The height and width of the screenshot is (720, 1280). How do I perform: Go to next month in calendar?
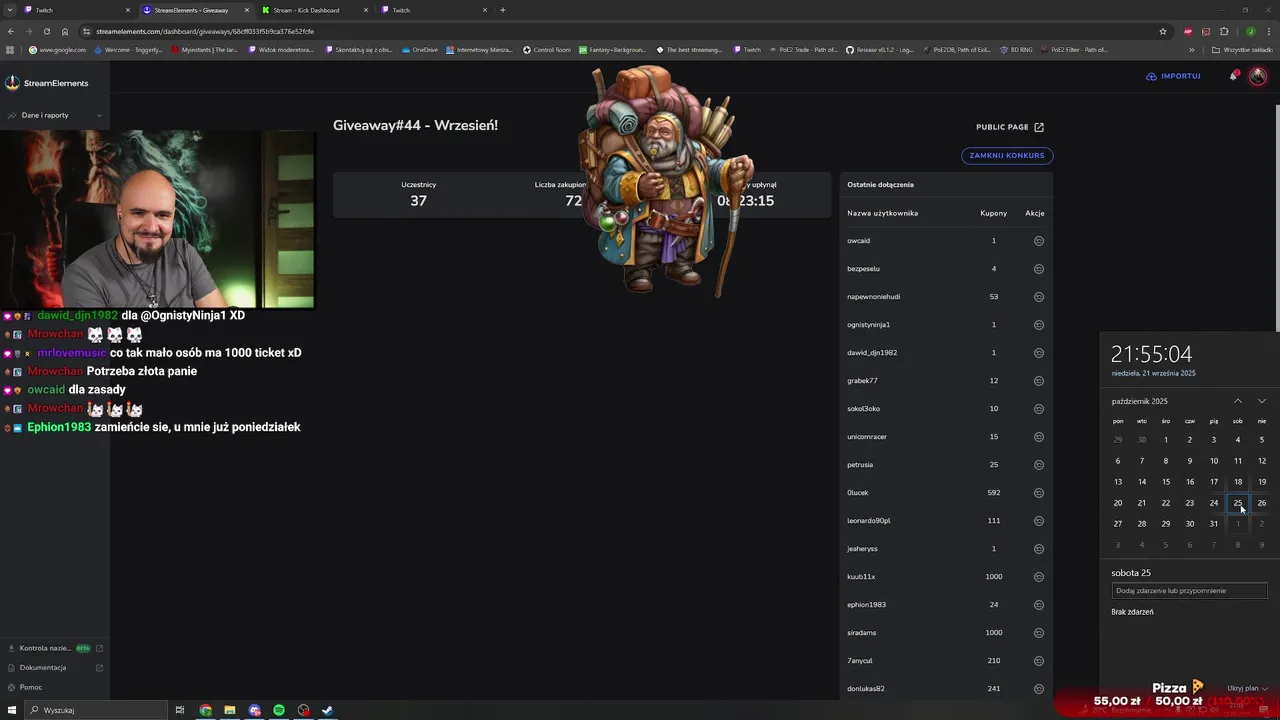1262,401
